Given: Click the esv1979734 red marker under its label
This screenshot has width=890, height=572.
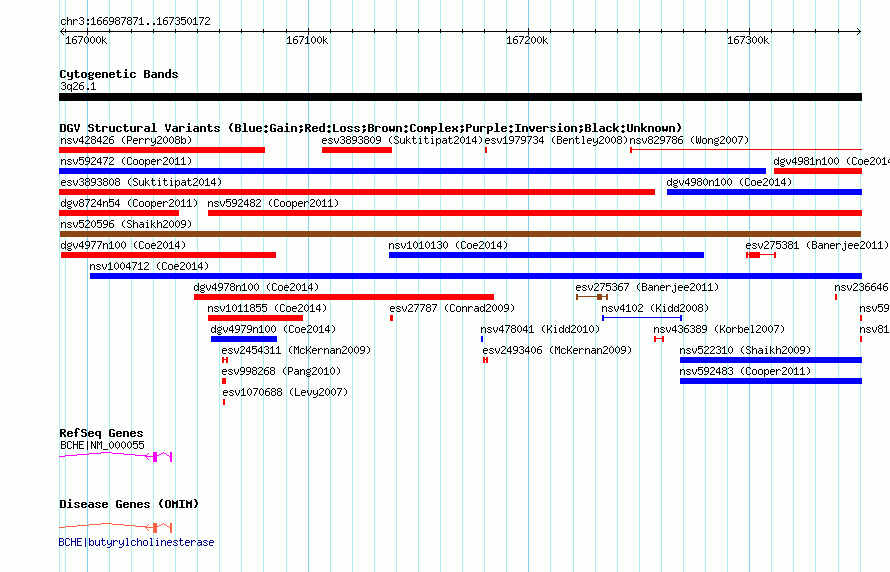Looking at the screenshot, I should [486, 150].
